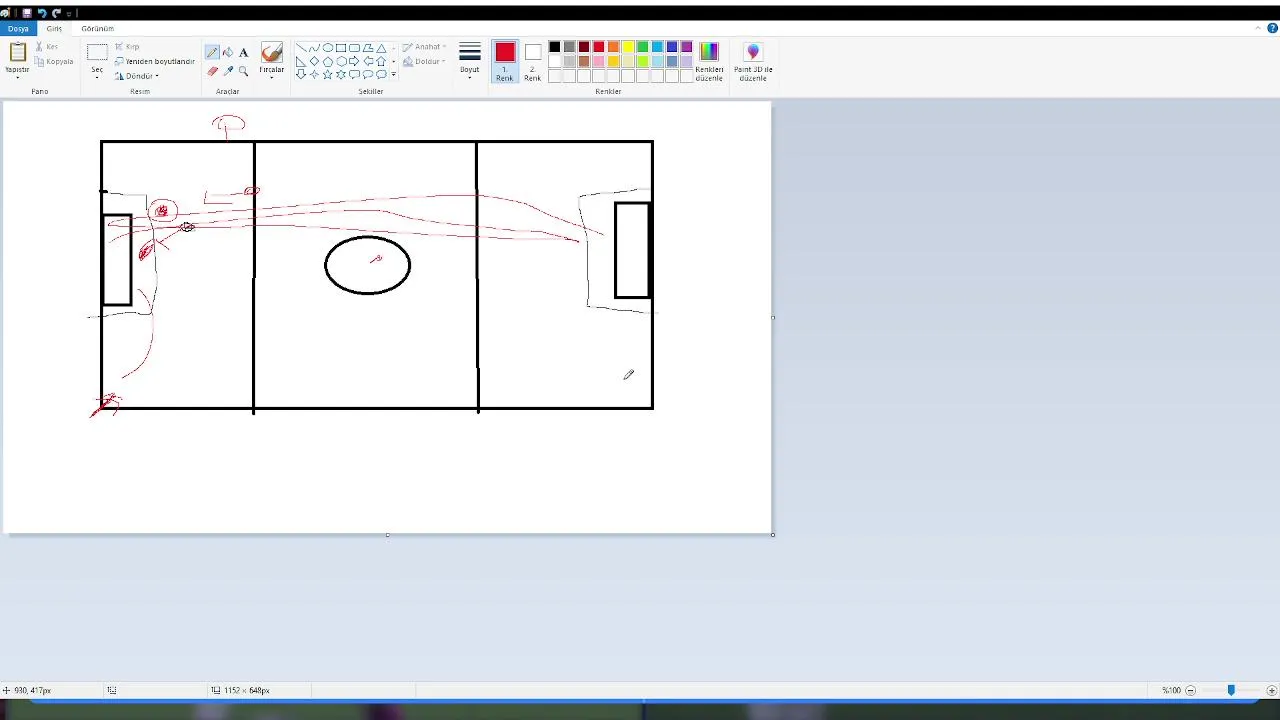Select the Color picker eyedropper tool
The height and width of the screenshot is (720, 1280).
tap(227, 71)
